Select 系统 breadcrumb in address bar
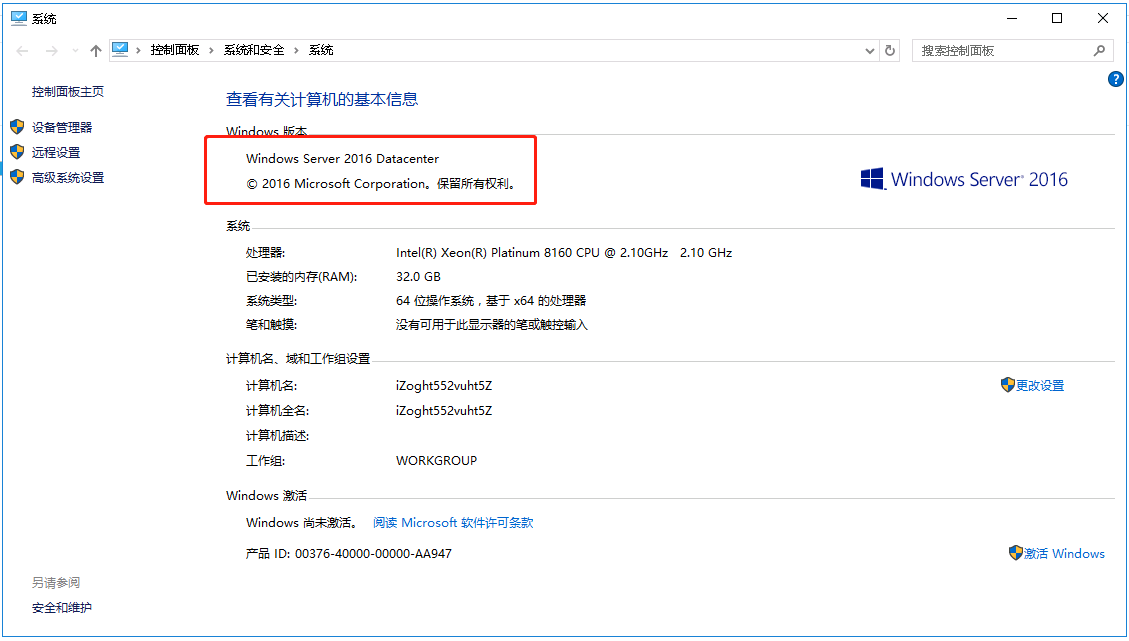 coord(321,50)
